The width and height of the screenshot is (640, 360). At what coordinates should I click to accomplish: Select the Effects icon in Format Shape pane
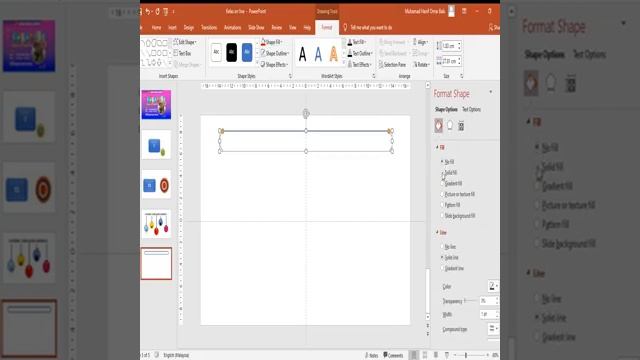click(x=450, y=126)
